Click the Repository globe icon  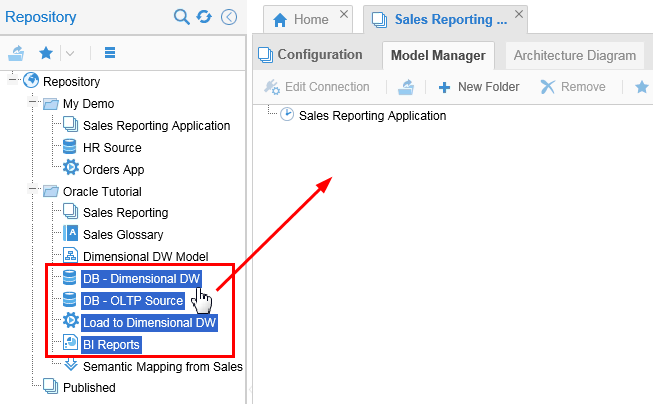pyautogui.click(x=31, y=81)
